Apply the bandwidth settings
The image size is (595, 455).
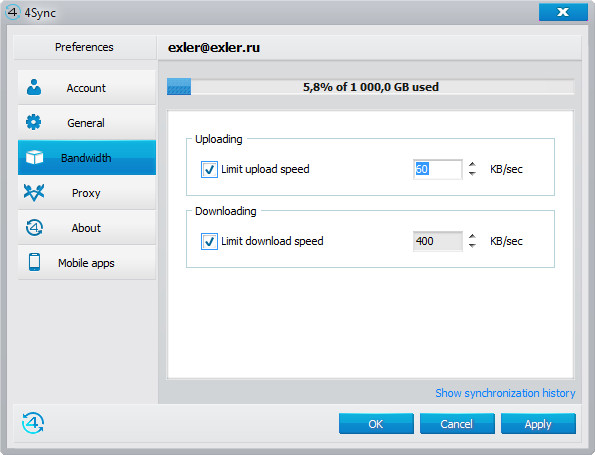click(x=538, y=424)
